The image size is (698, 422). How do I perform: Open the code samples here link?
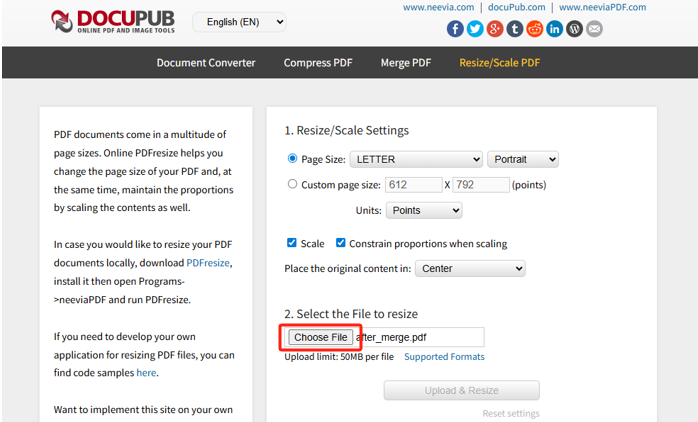point(146,373)
